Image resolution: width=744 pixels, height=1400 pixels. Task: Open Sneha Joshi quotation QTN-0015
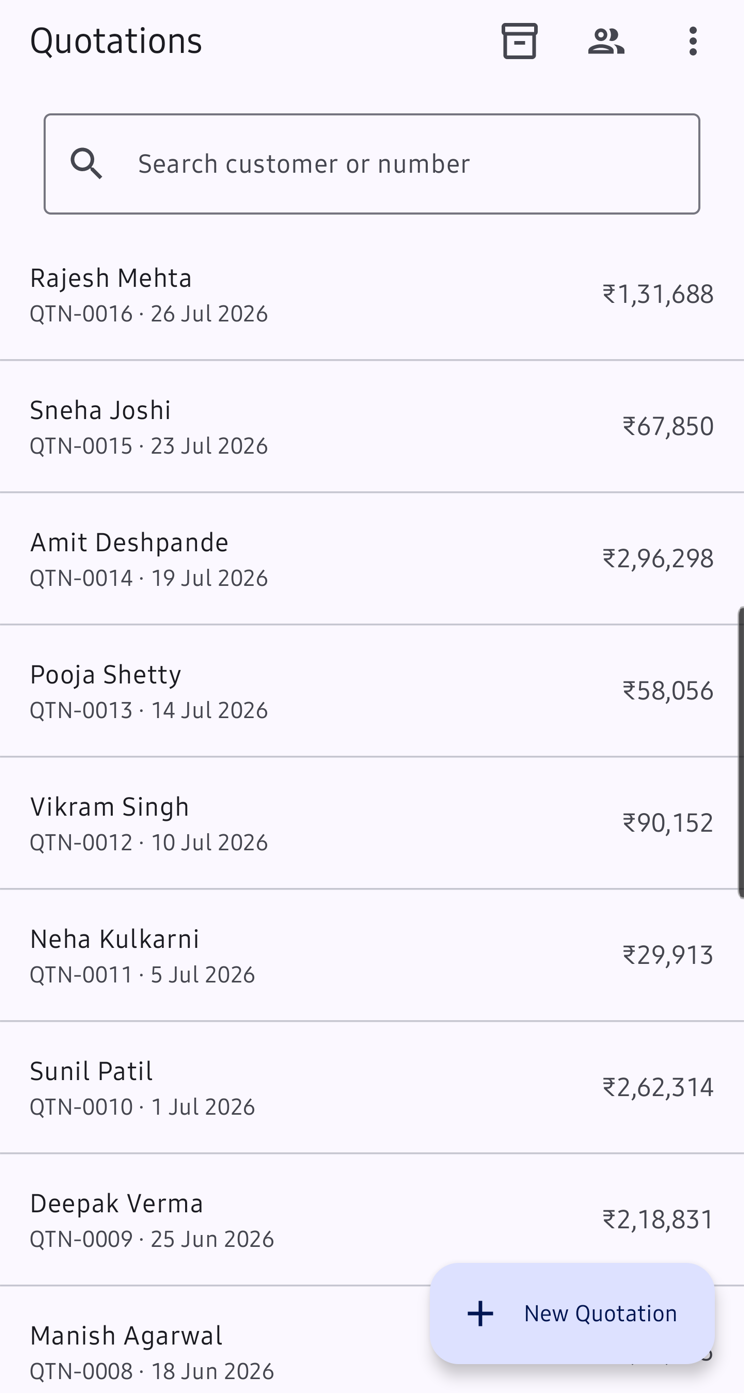tap(372, 427)
